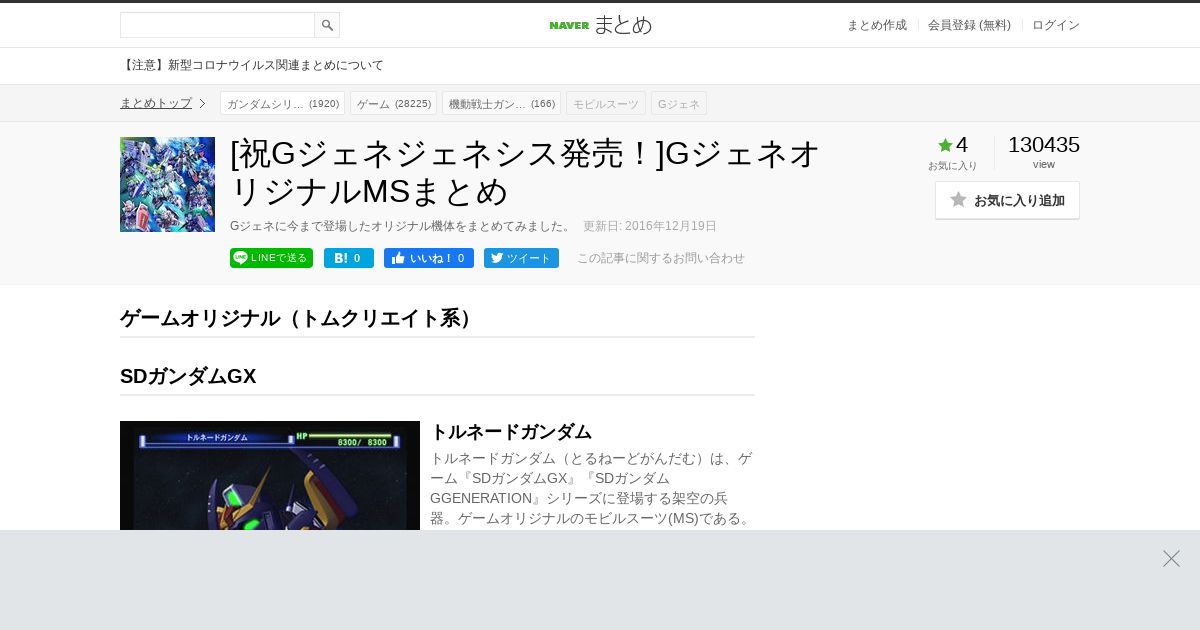Select the ゲーム (28225) tag
The width and height of the screenshot is (1200, 630).
(393, 103)
